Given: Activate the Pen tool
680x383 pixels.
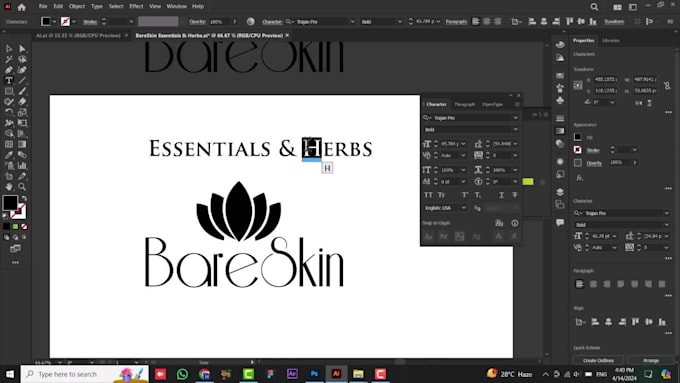Looking at the screenshot, I should coord(9,70).
